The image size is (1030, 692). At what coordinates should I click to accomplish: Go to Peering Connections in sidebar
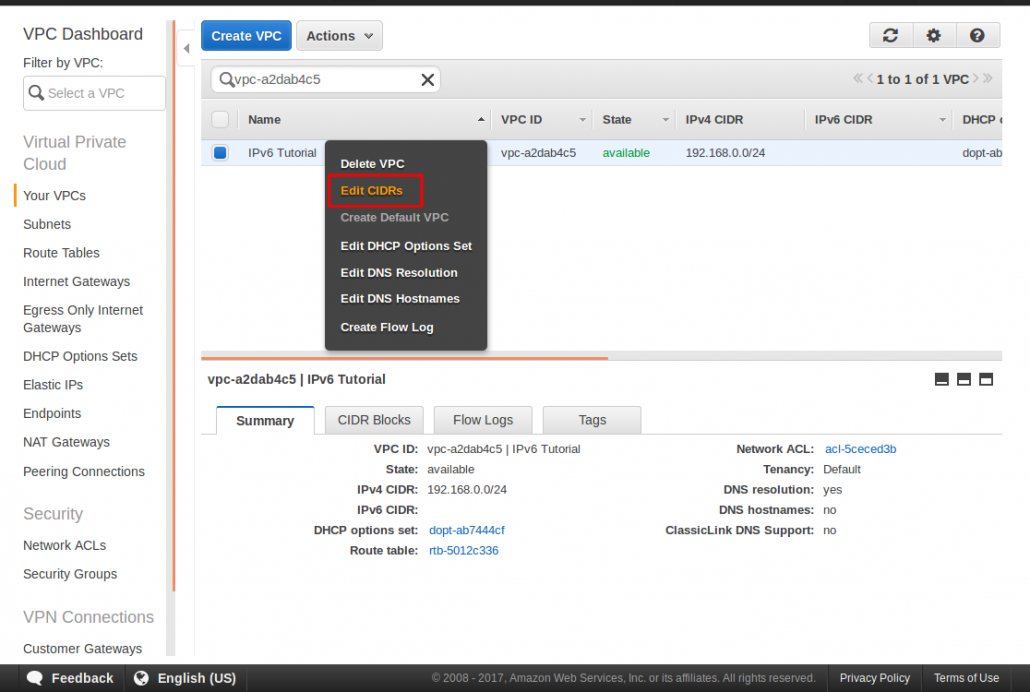(83, 472)
